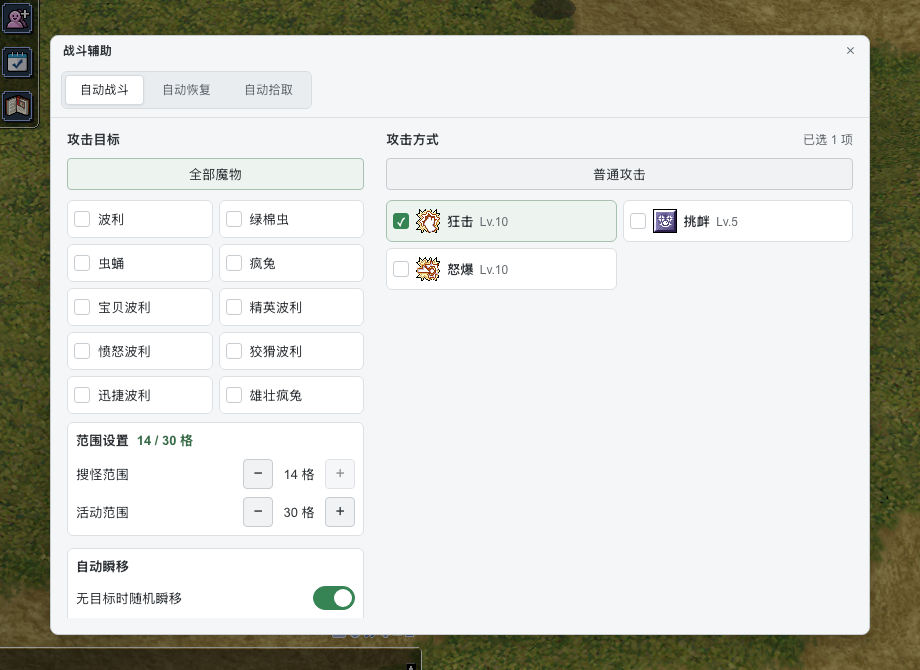Click the 范围设置 heading
The height and width of the screenshot is (670, 920).
tap(102, 441)
